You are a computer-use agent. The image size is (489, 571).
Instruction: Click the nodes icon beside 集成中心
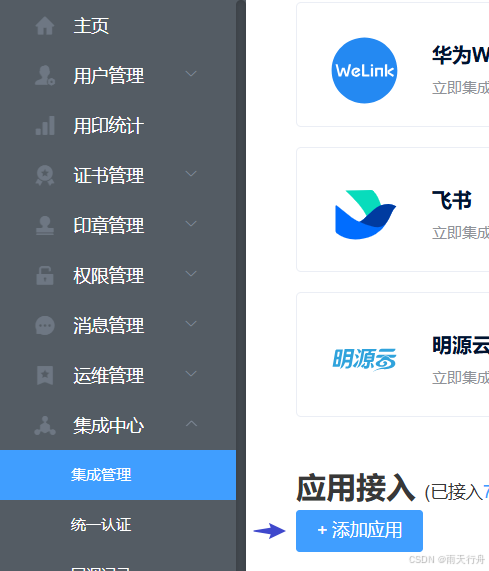[45, 425]
